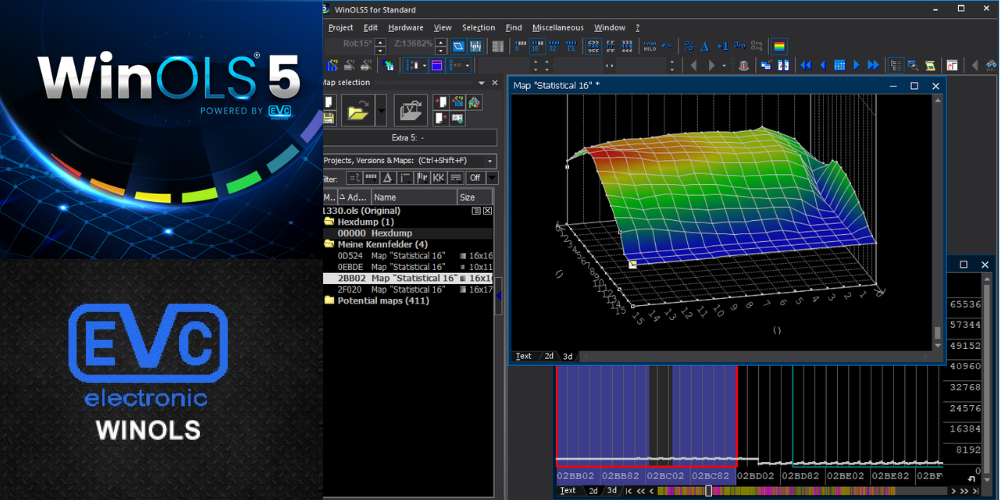Select 32-bit data view icon

554,46
